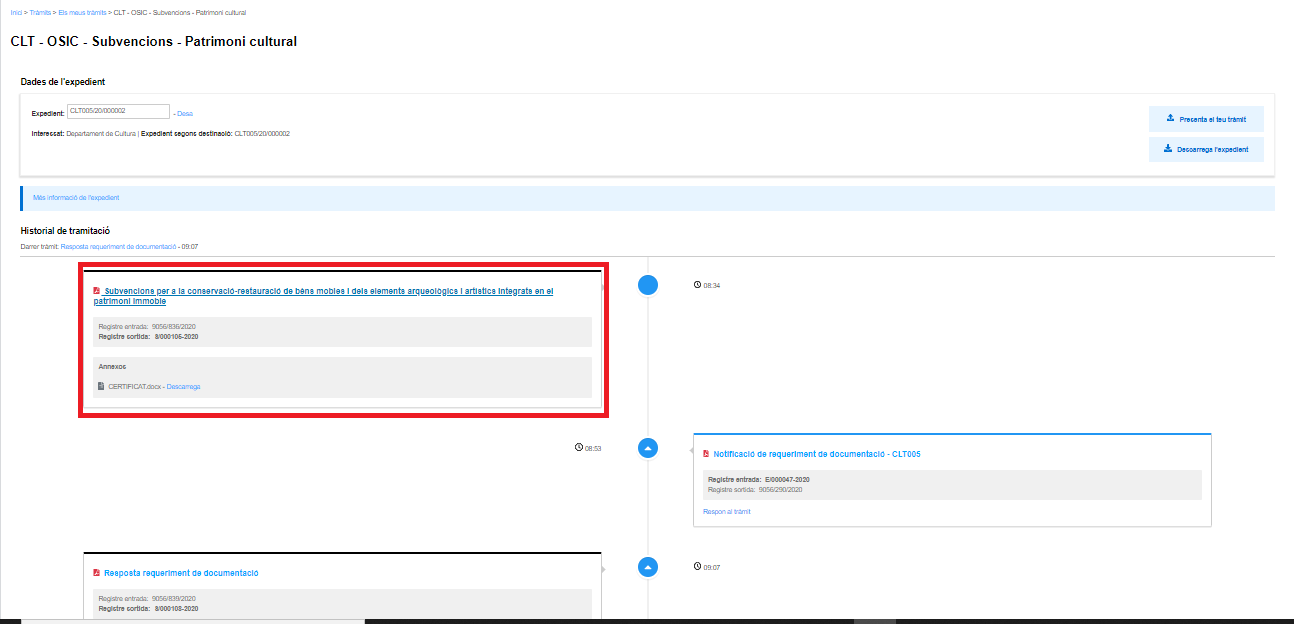Go to 'Inici' in the breadcrumb
The height and width of the screenshot is (624, 1294).
pyautogui.click(x=16, y=13)
